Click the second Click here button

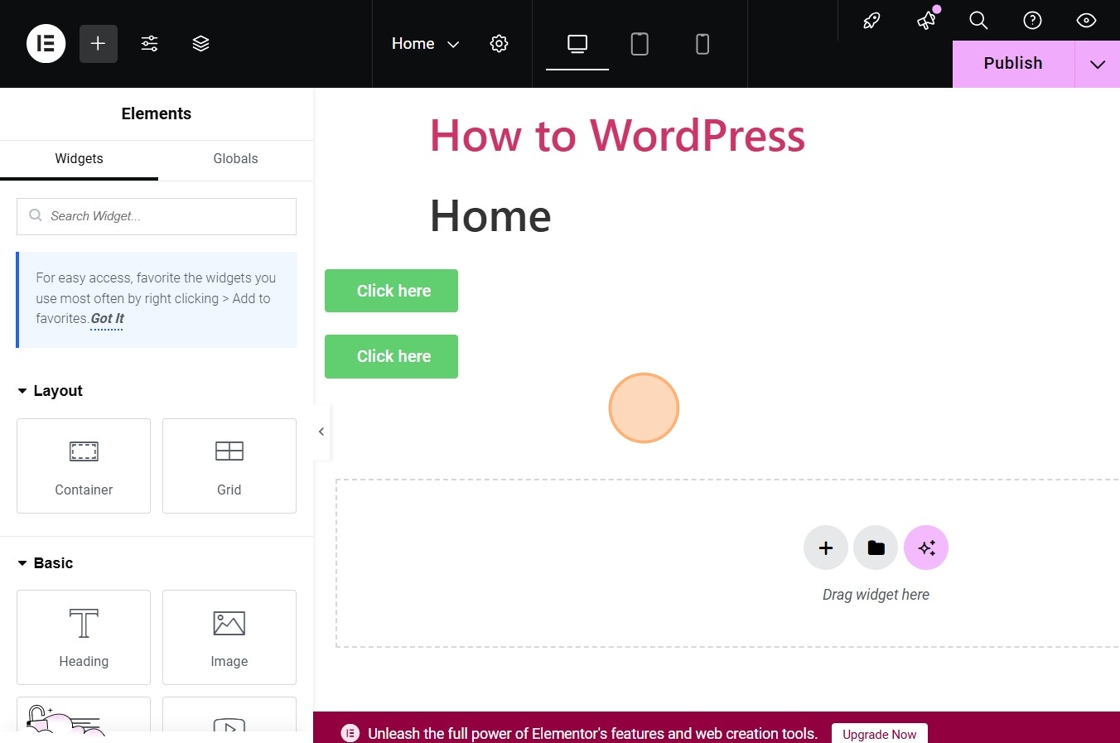click(391, 356)
